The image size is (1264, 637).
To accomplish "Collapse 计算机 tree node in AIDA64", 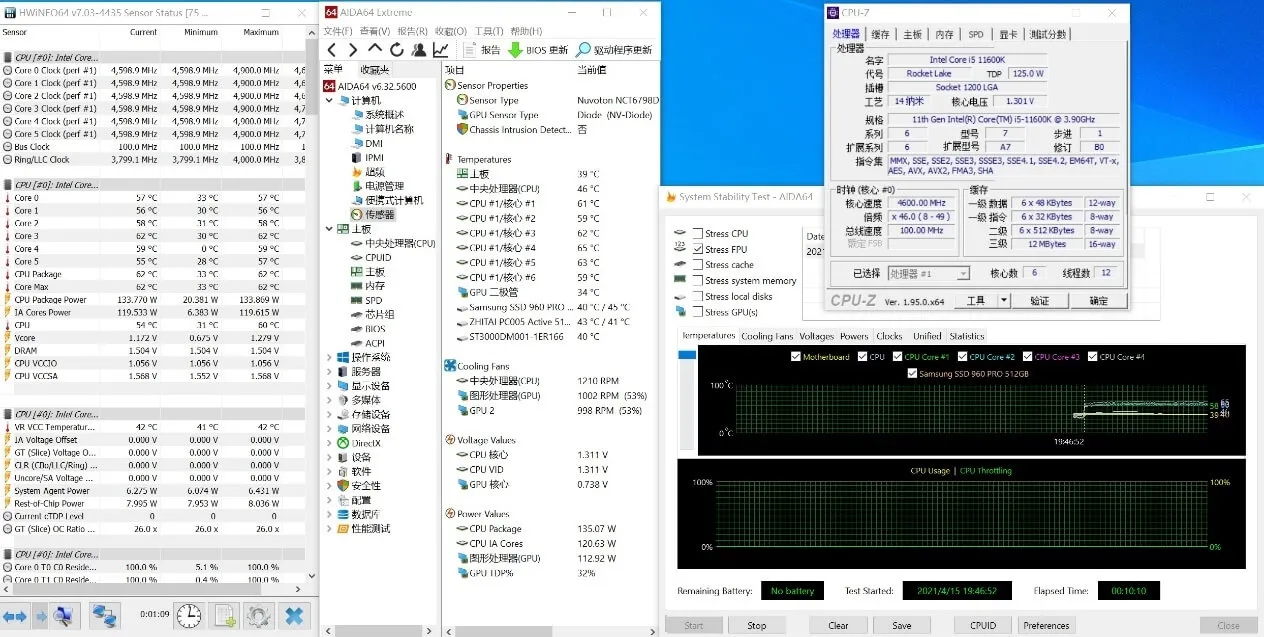I will [x=330, y=101].
